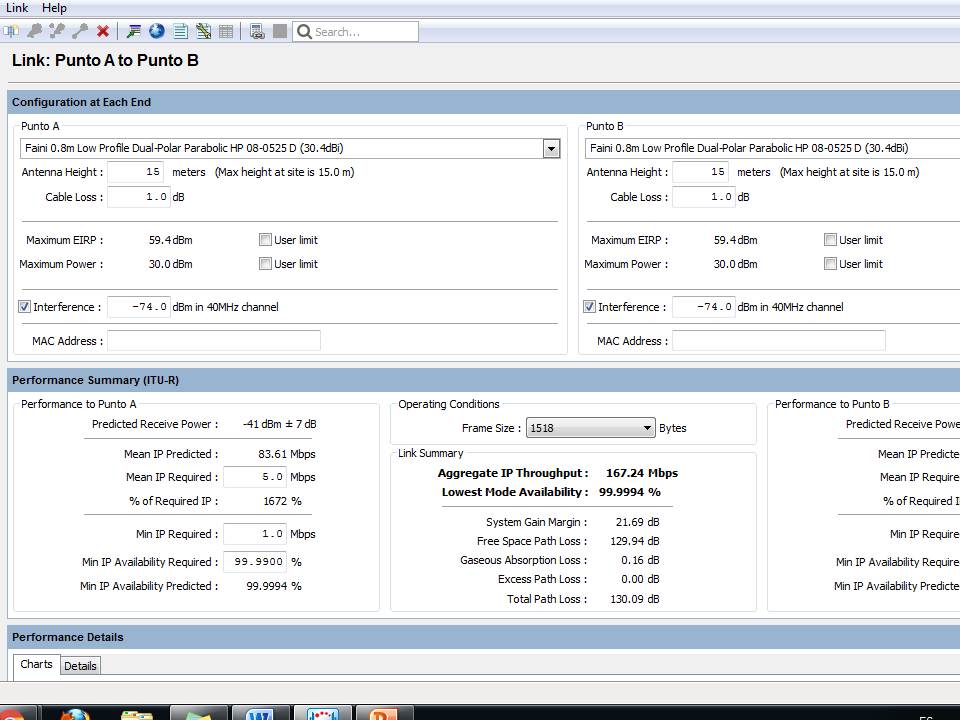Open Firefox from the taskbar
The width and height of the screenshot is (960, 720).
click(75, 714)
